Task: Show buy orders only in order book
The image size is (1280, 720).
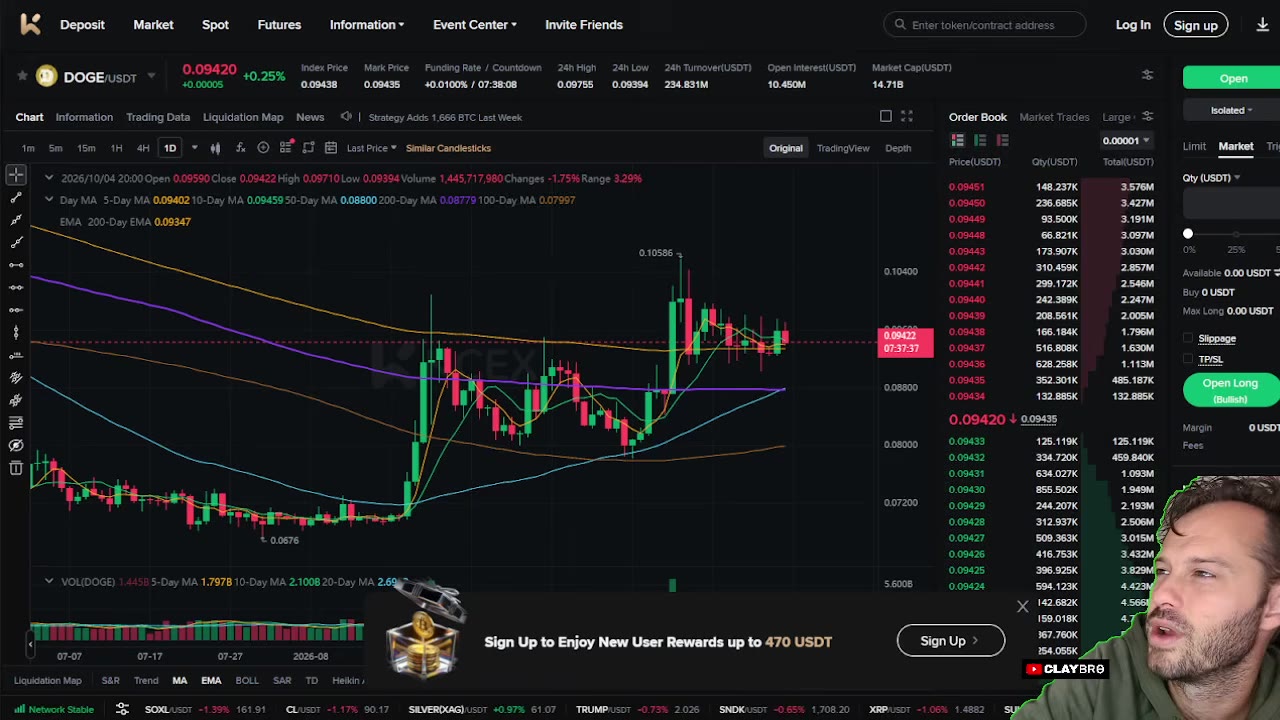Action: tap(980, 140)
